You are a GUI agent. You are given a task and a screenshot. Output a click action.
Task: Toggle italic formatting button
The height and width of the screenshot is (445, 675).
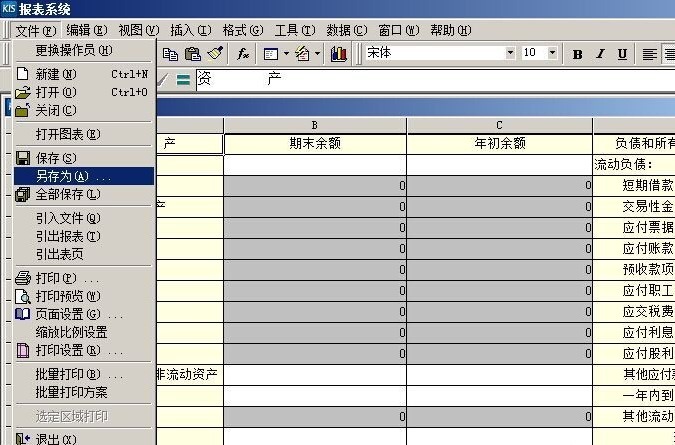point(600,54)
